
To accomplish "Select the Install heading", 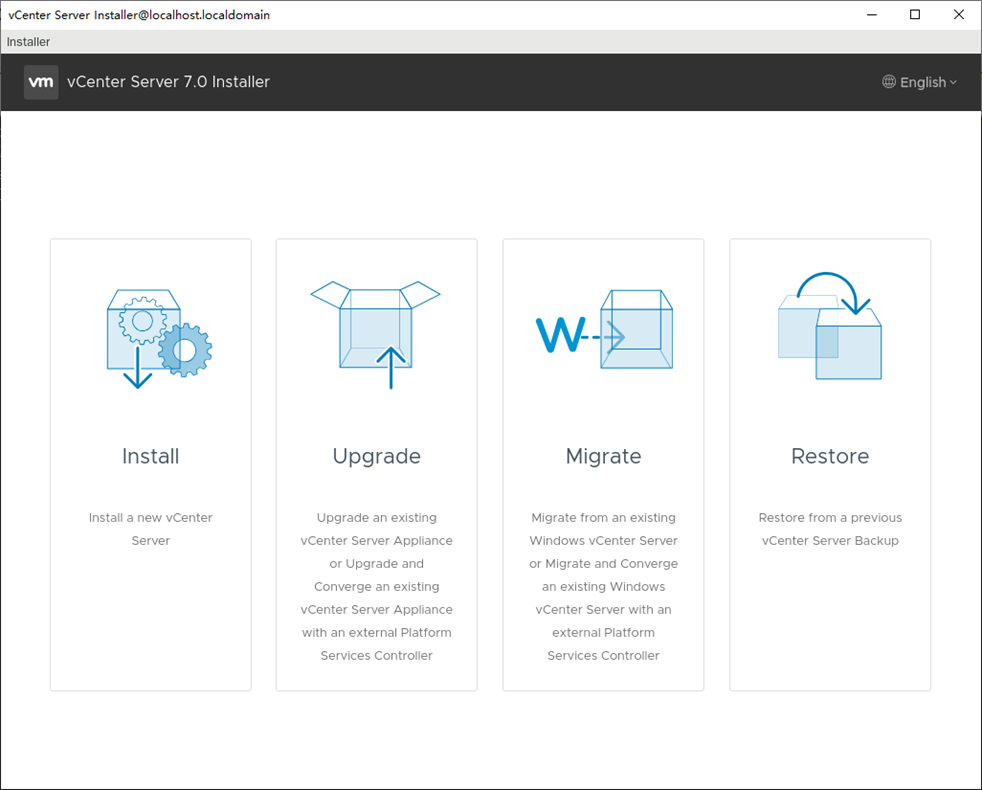I will [x=150, y=456].
